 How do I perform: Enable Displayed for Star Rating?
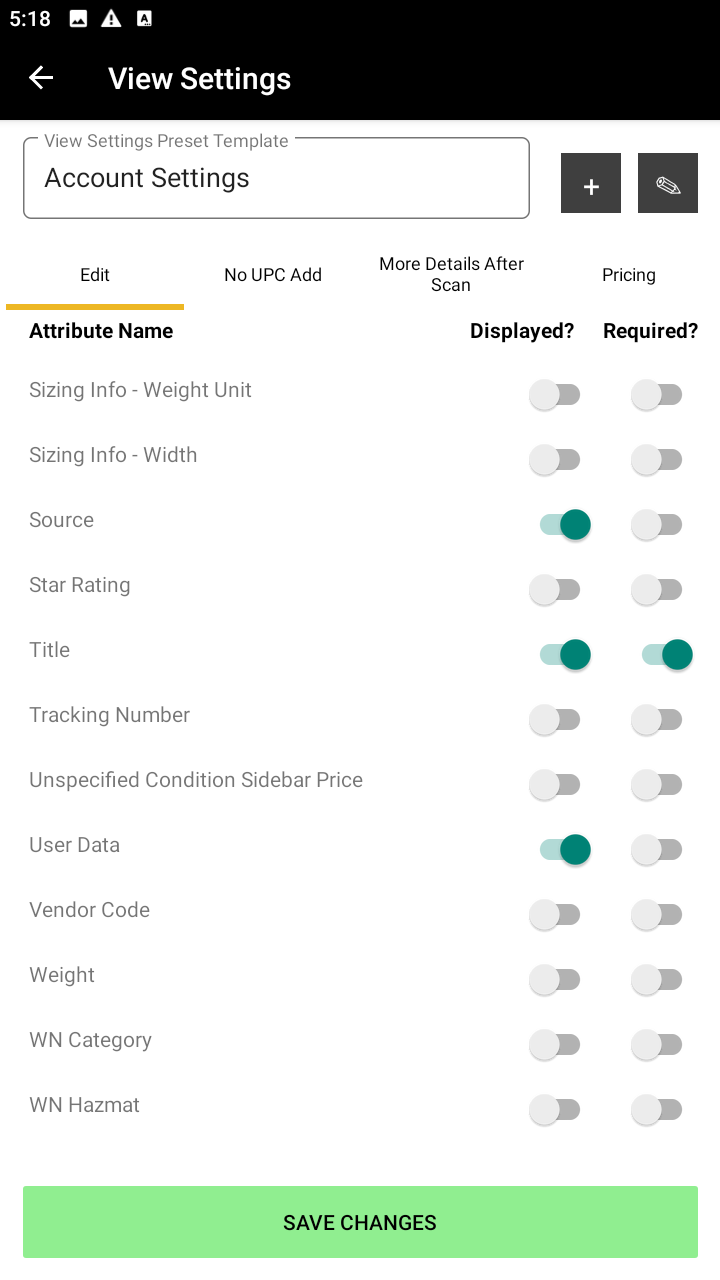[555, 589]
